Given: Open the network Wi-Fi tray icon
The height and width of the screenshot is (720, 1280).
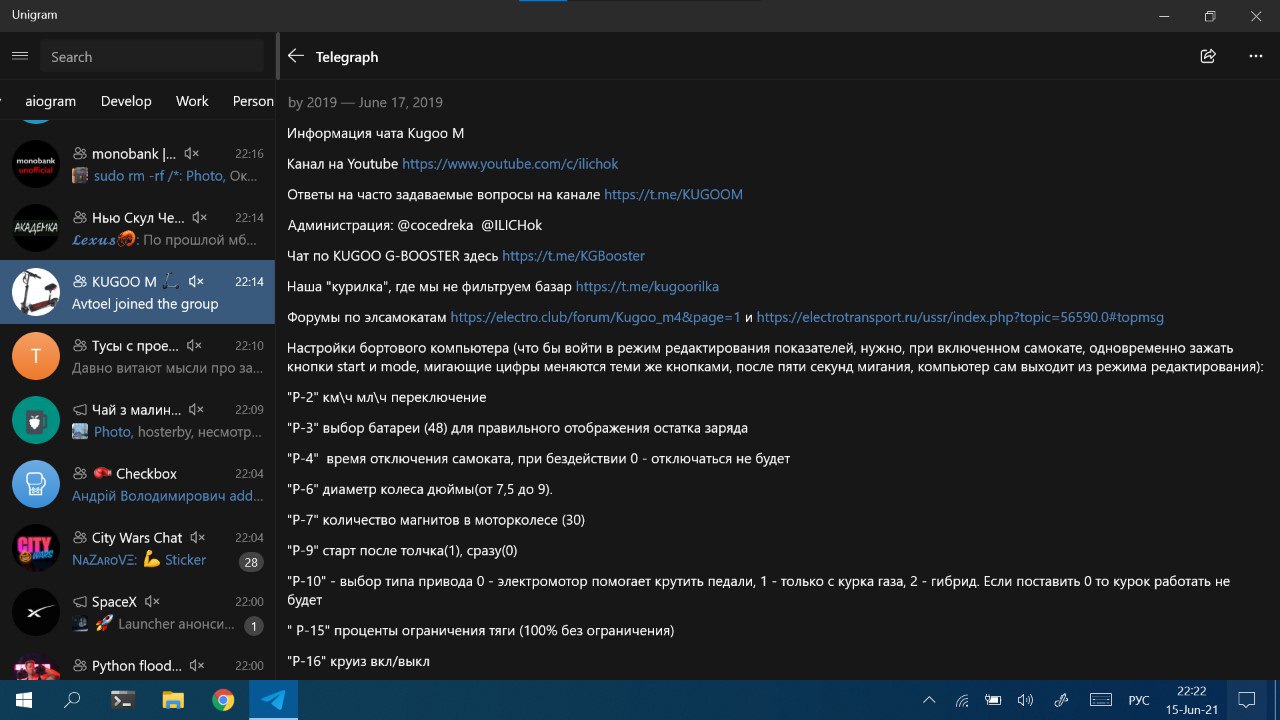Looking at the screenshot, I should 962,700.
